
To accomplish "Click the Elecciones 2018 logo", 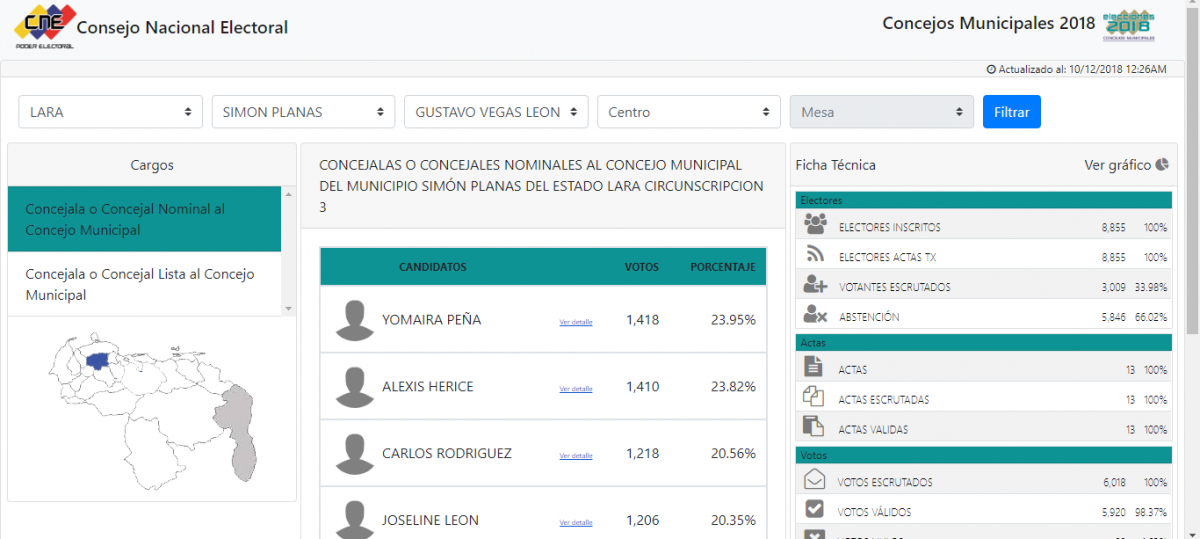I will pyautogui.click(x=1128, y=25).
